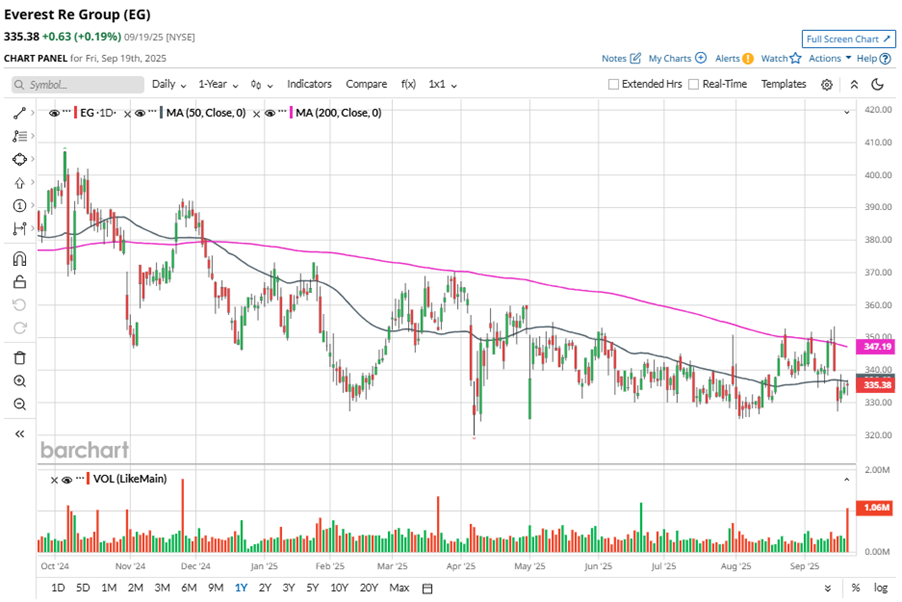
Task: Open the 1x1 layout dropdown
Action: (x=442, y=85)
